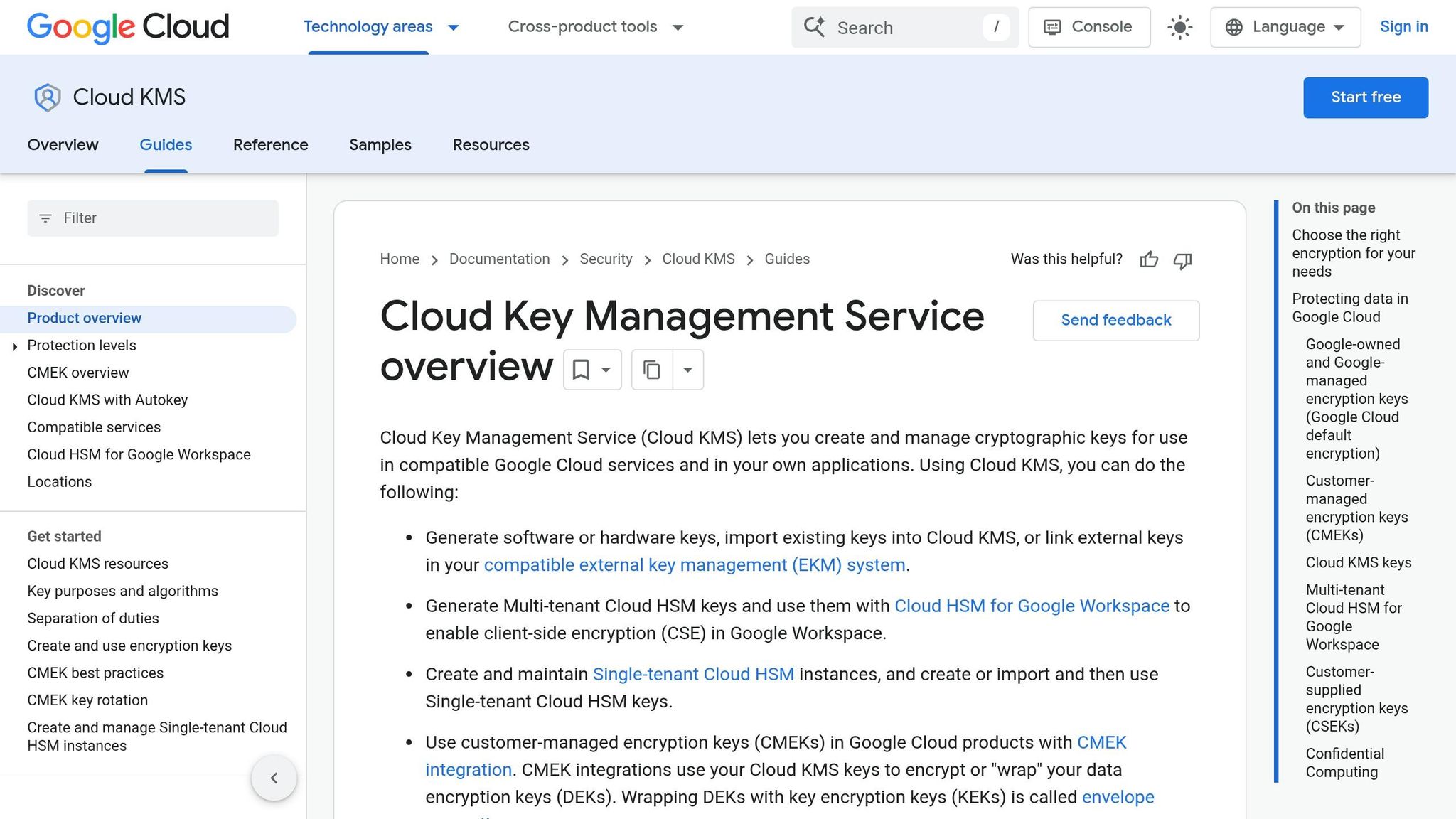Open the envelope encryption link
This screenshot has width=1456, height=819.
click(x=1118, y=798)
